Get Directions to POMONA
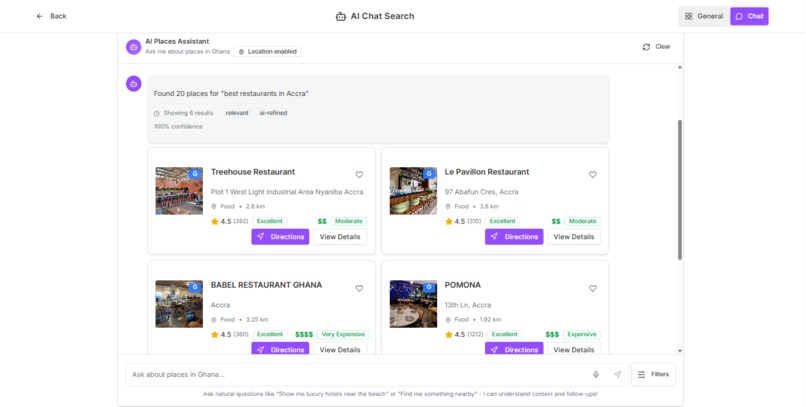Image resolution: width=806 pixels, height=407 pixels. pyautogui.click(x=514, y=348)
